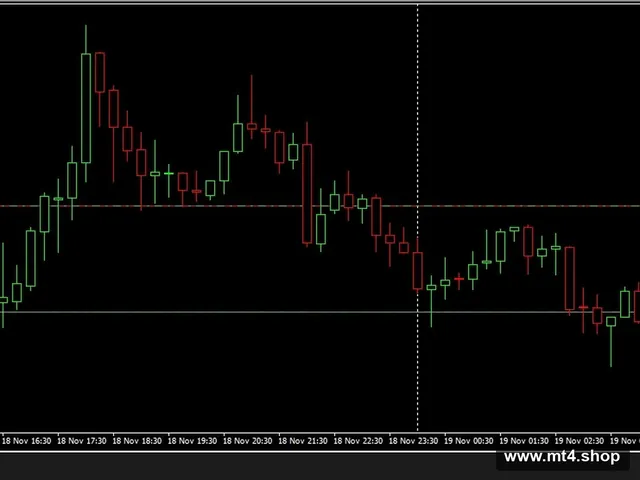Click the 18 Nov 16:30 time label
This screenshot has width=640, height=480.
[27, 441]
